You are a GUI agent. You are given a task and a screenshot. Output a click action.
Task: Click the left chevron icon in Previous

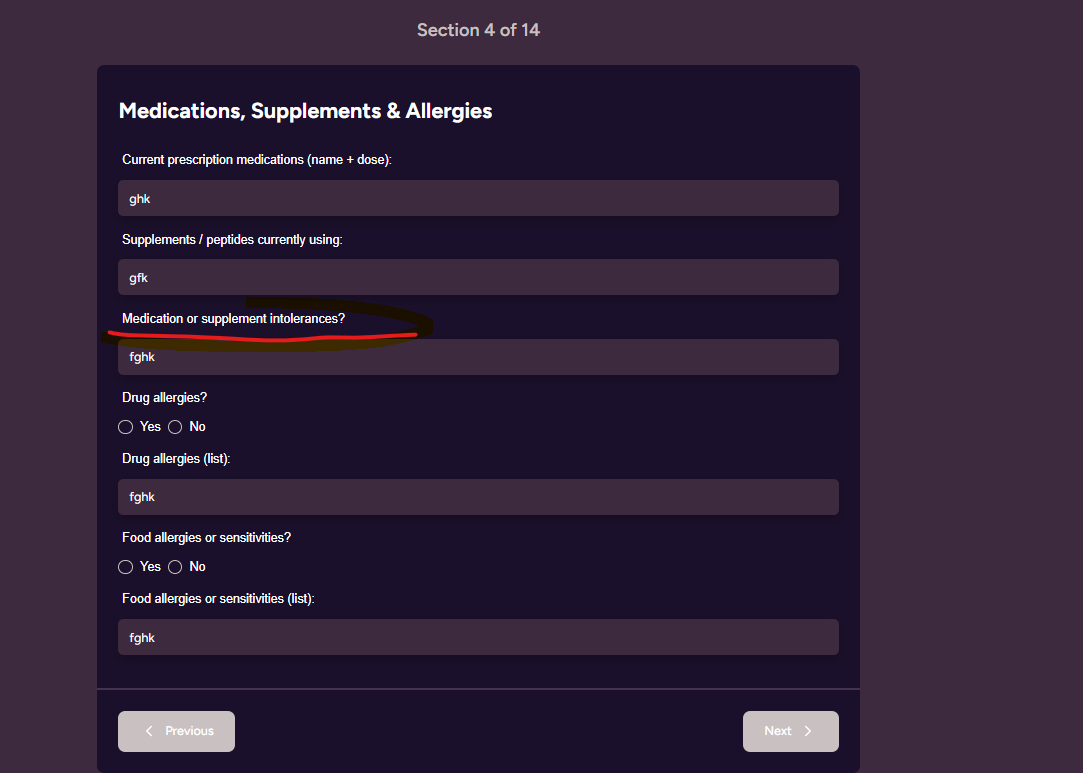[149, 731]
